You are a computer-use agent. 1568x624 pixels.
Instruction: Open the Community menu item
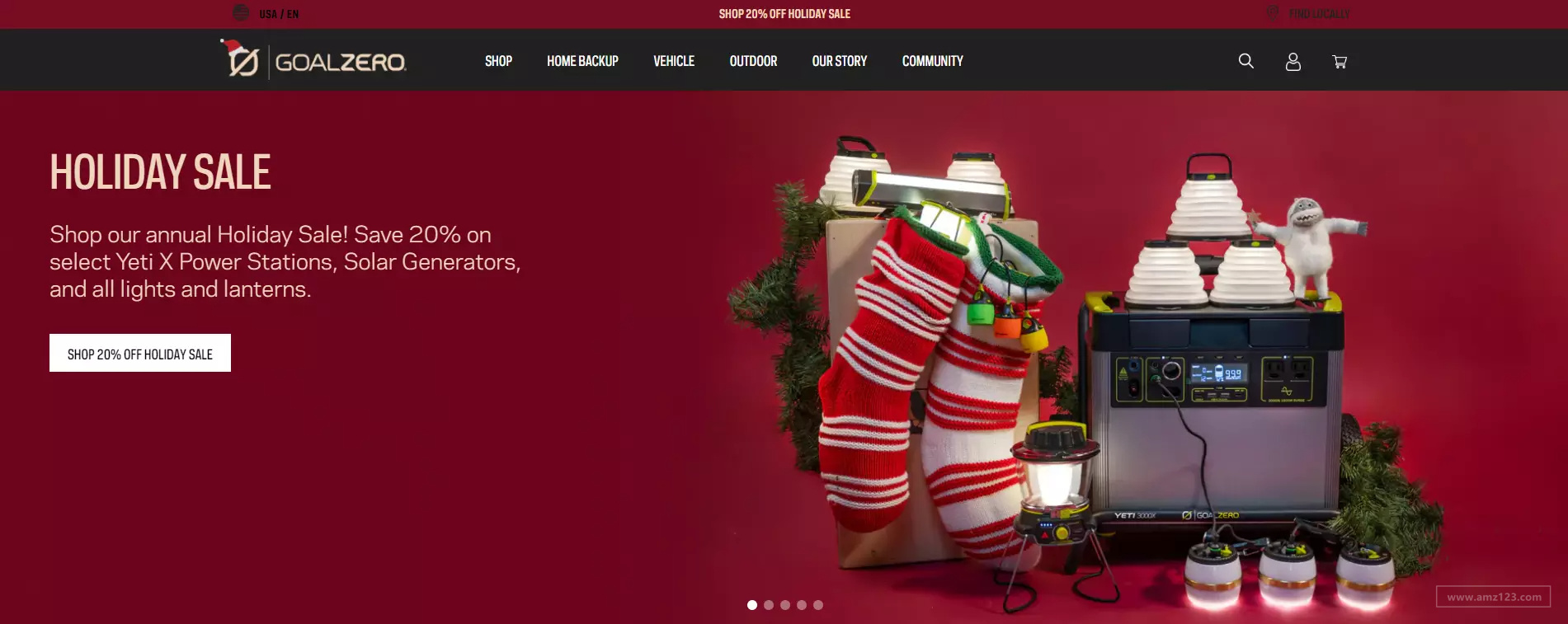click(x=933, y=61)
